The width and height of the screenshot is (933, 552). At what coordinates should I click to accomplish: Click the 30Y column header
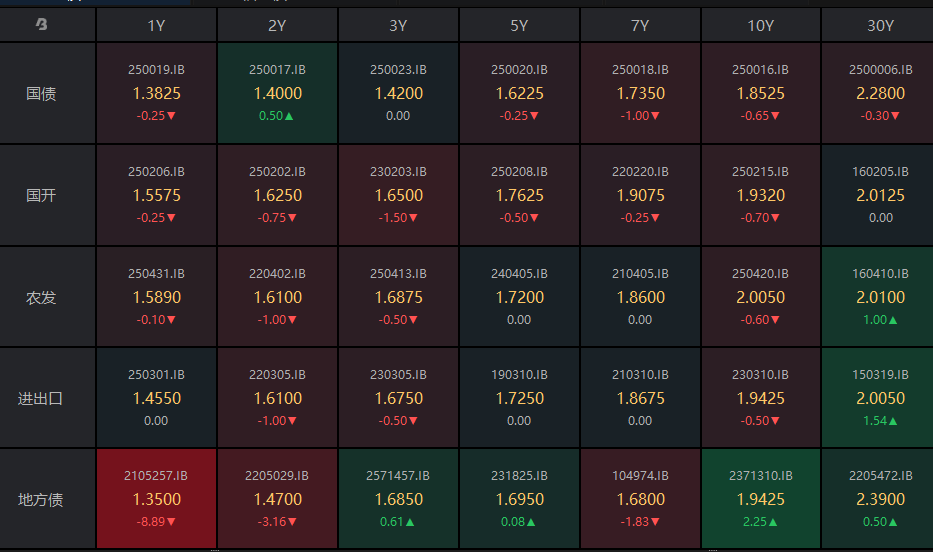pos(880,26)
